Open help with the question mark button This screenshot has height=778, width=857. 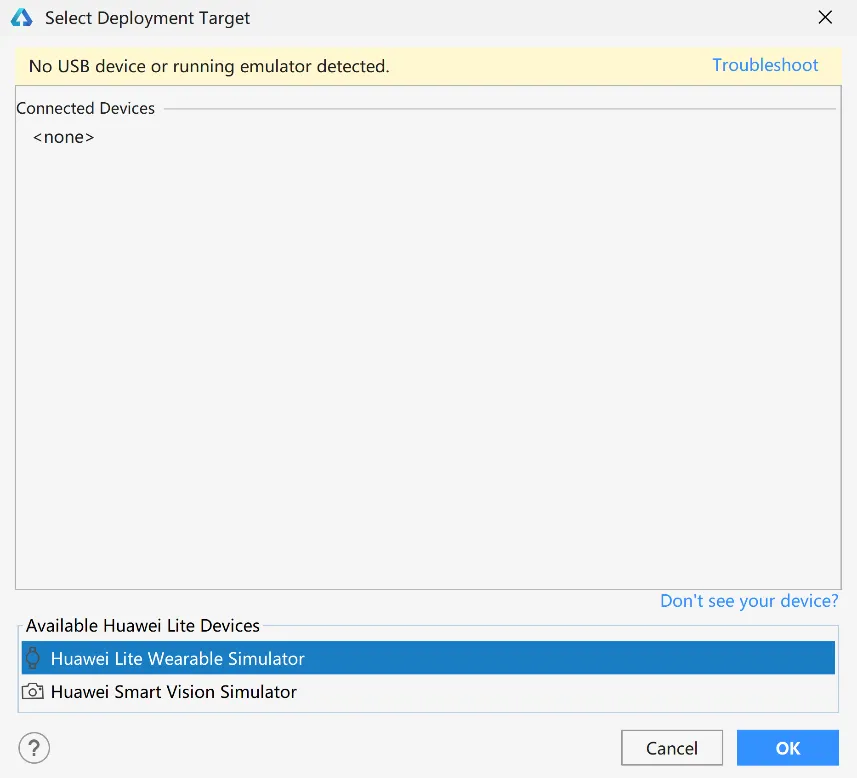click(34, 747)
